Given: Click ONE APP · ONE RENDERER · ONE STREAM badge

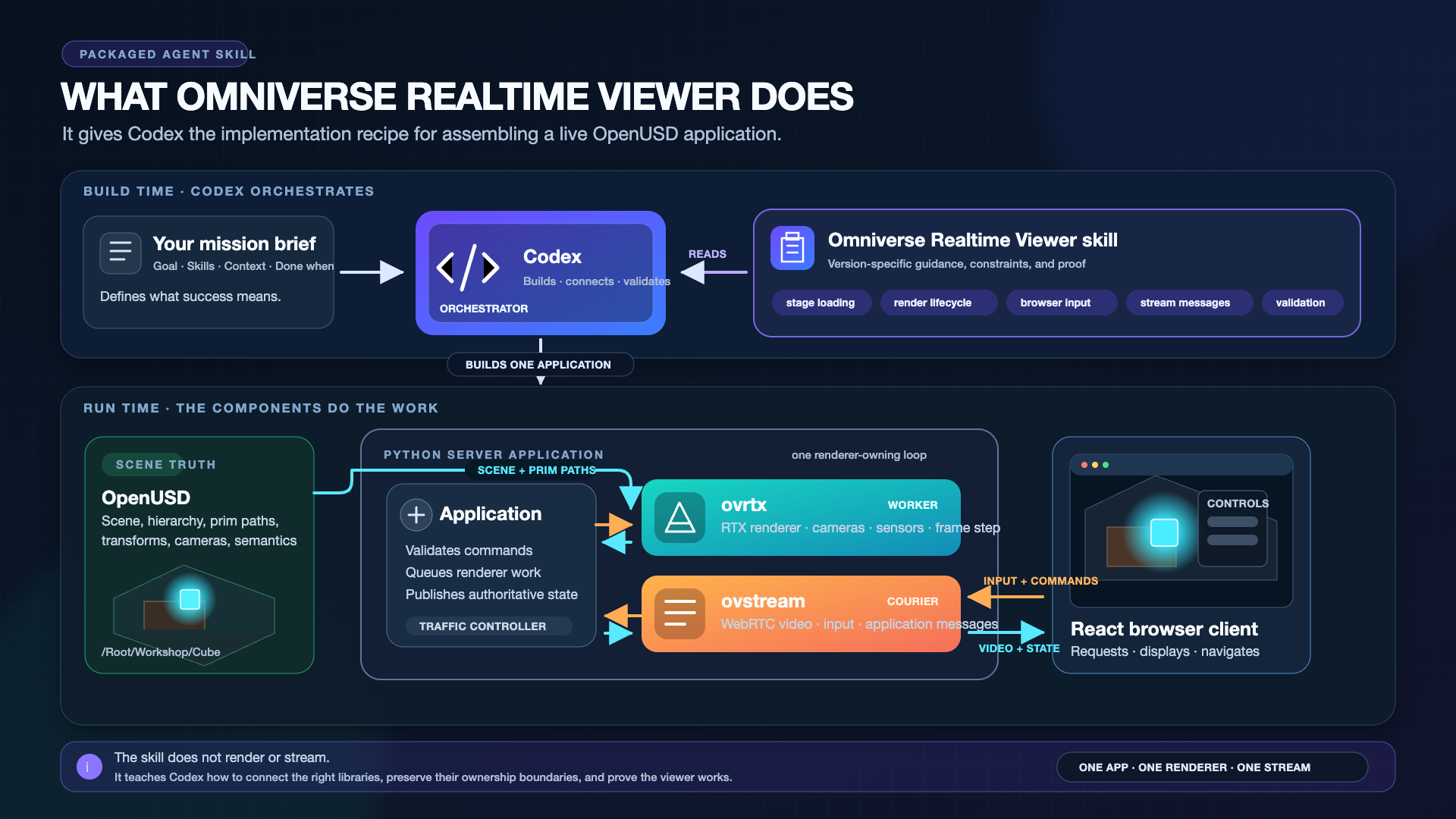Looking at the screenshot, I should coord(1212,767).
